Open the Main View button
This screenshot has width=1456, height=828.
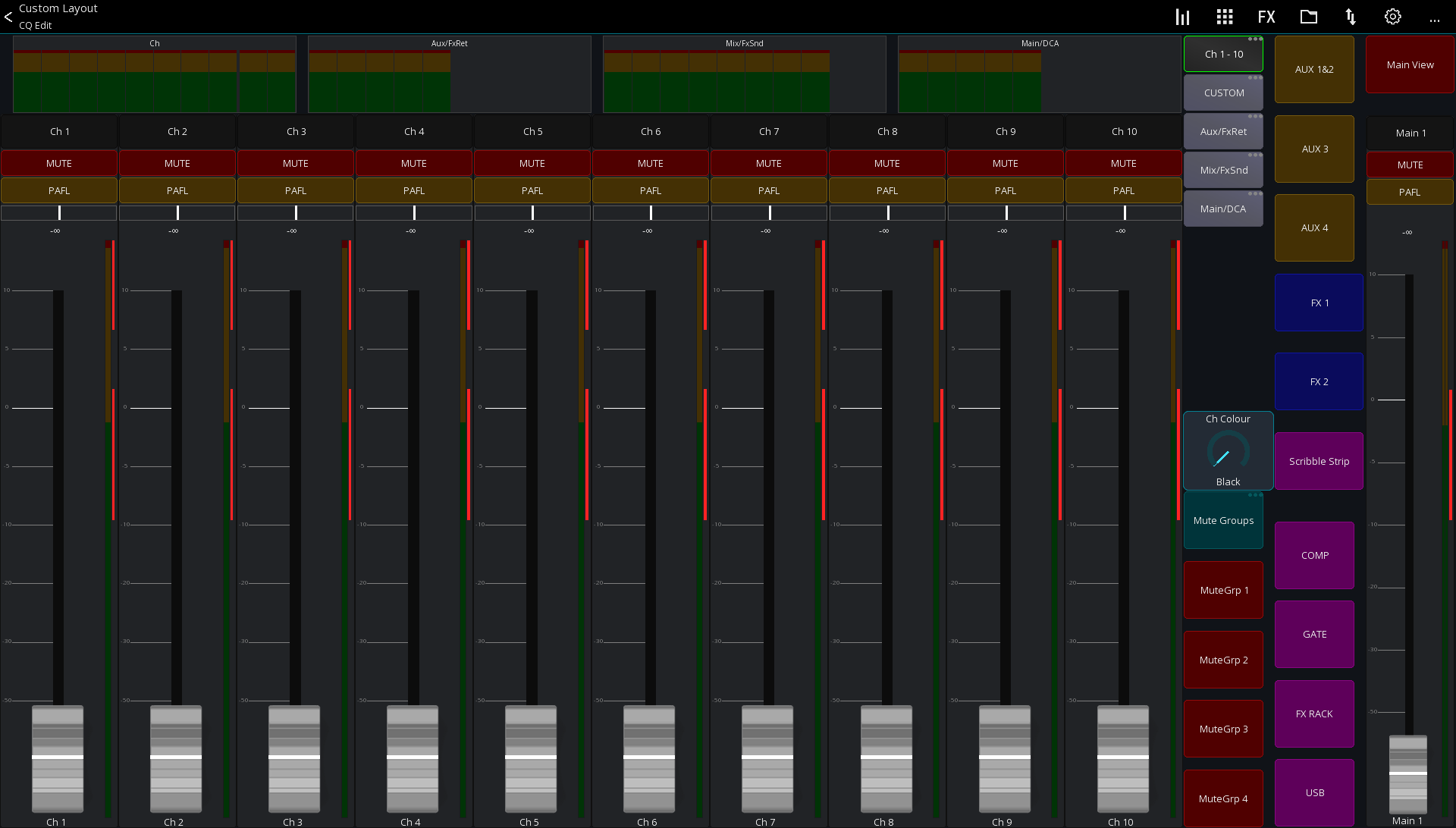1409,64
